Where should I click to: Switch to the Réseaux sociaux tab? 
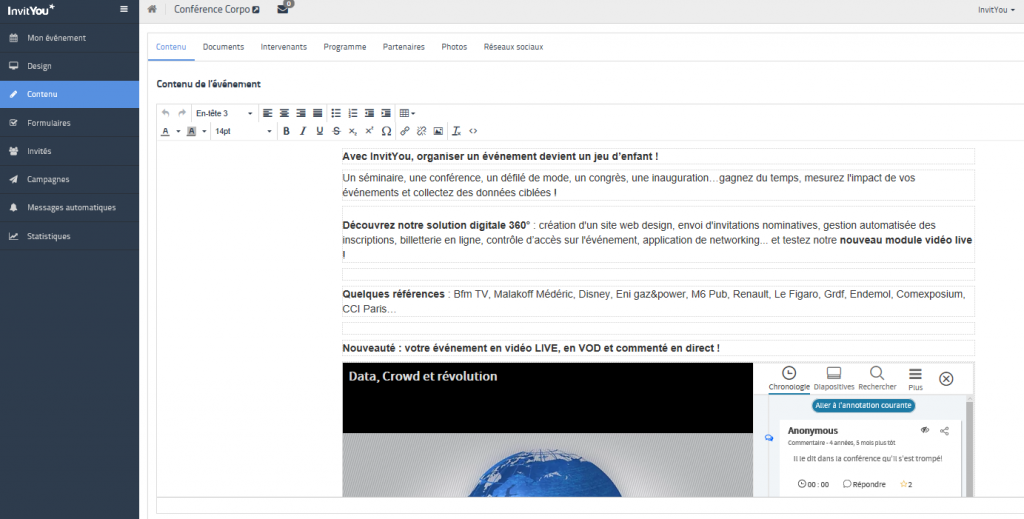tap(513, 47)
